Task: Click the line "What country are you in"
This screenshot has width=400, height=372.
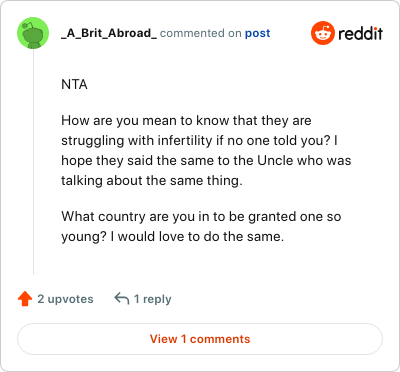Action: pyautogui.click(x=201, y=217)
